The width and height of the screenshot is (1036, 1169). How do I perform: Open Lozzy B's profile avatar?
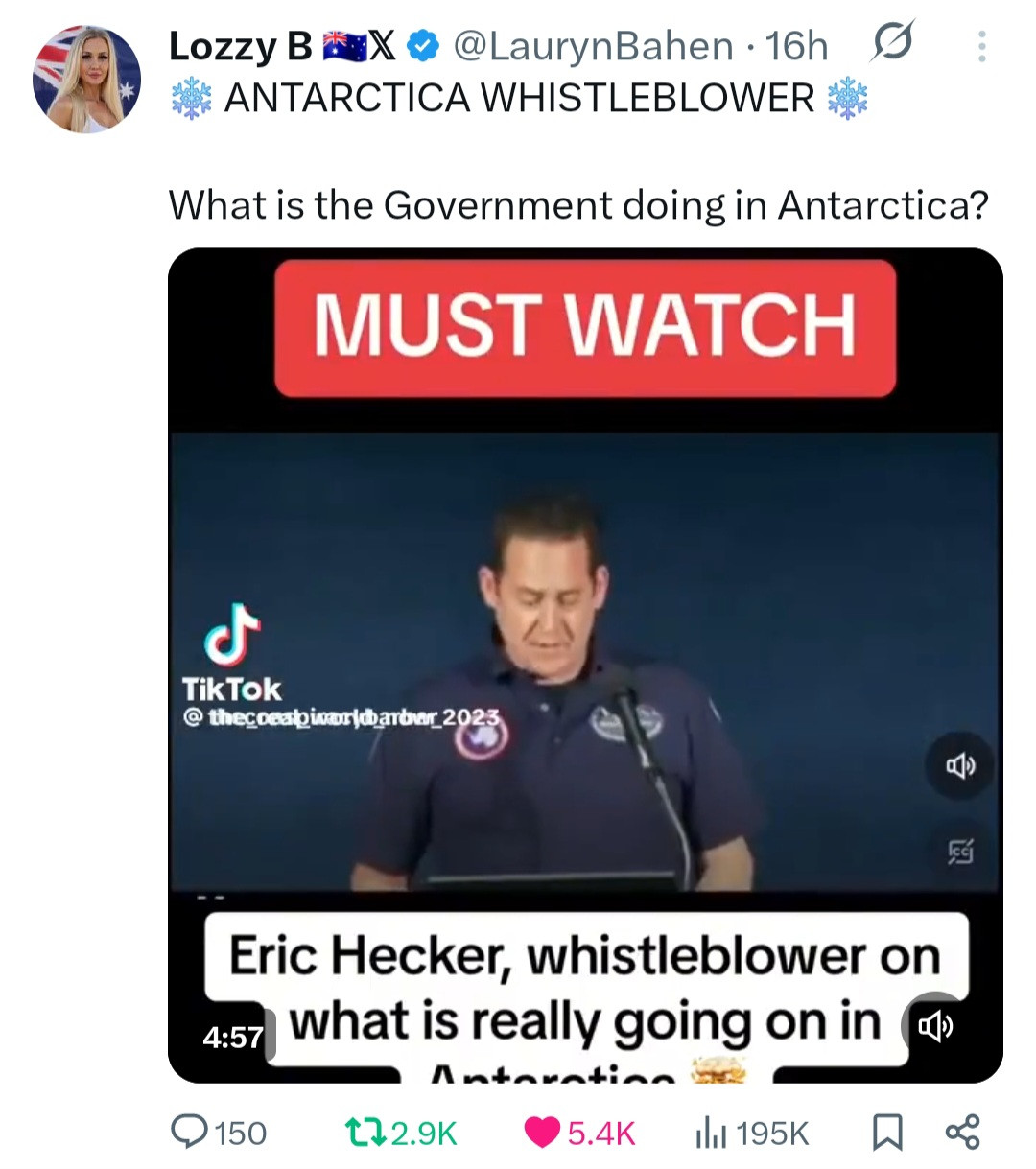pos(87,79)
